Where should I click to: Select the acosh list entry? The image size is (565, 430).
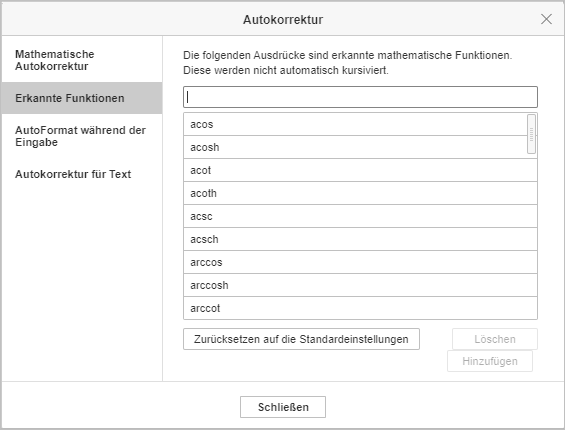(x=355, y=147)
